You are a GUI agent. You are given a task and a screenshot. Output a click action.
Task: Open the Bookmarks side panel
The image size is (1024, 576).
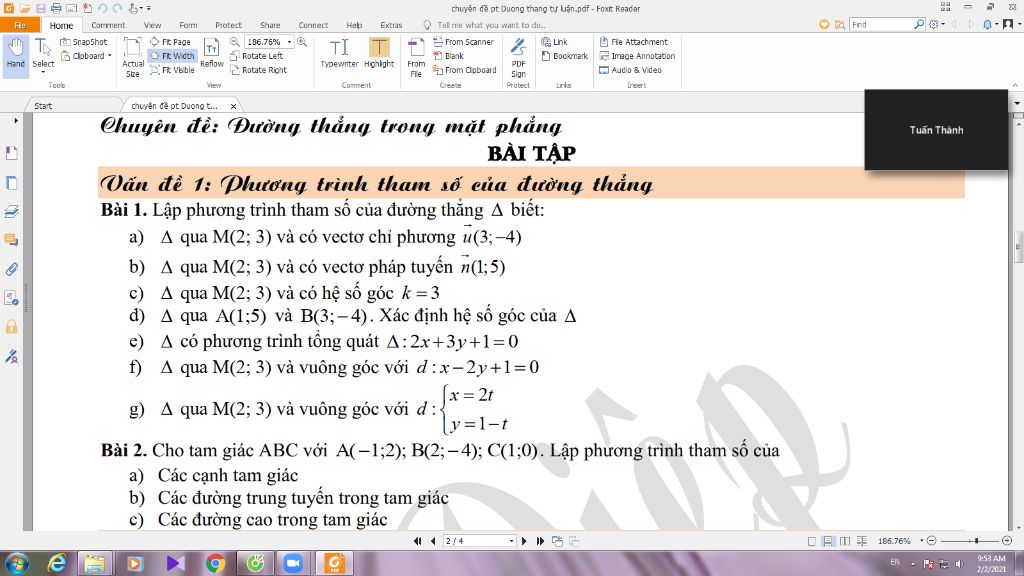11,153
